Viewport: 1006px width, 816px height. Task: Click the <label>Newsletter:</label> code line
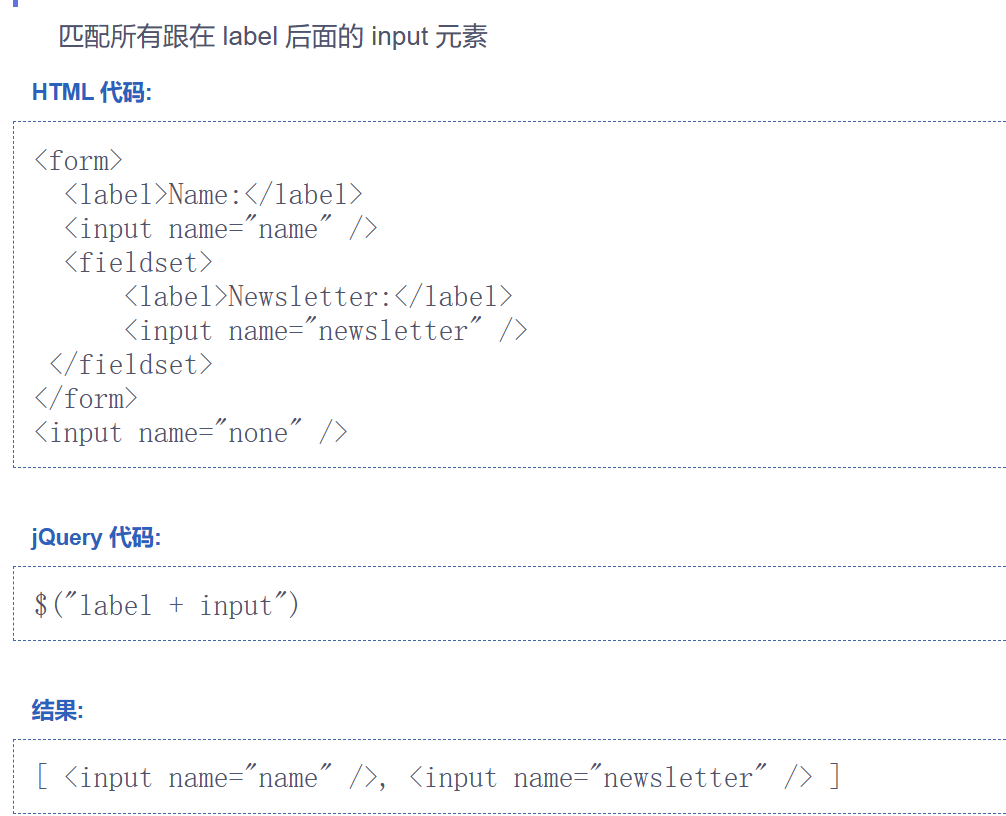point(318,297)
